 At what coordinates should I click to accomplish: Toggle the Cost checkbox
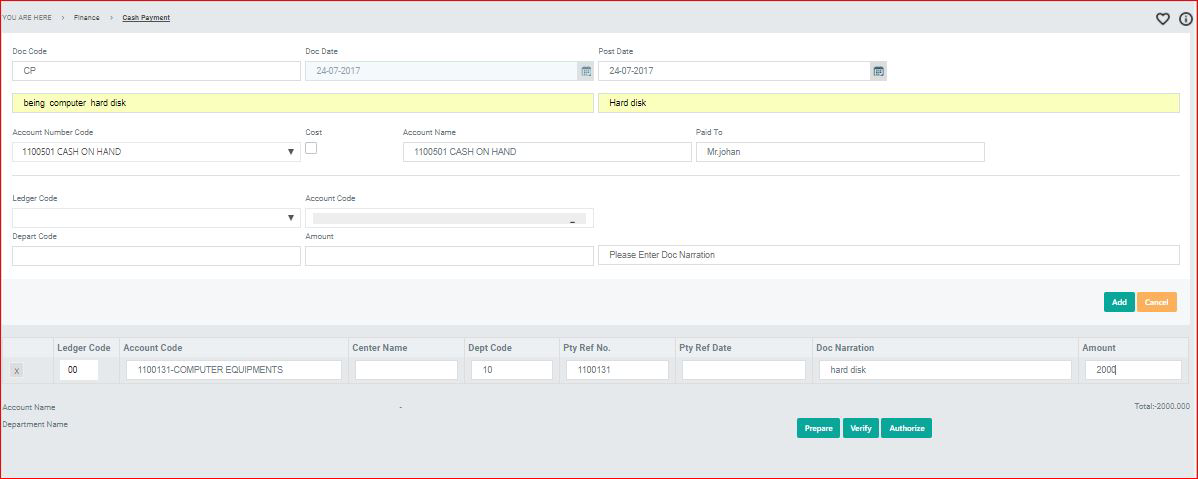pyautogui.click(x=311, y=148)
